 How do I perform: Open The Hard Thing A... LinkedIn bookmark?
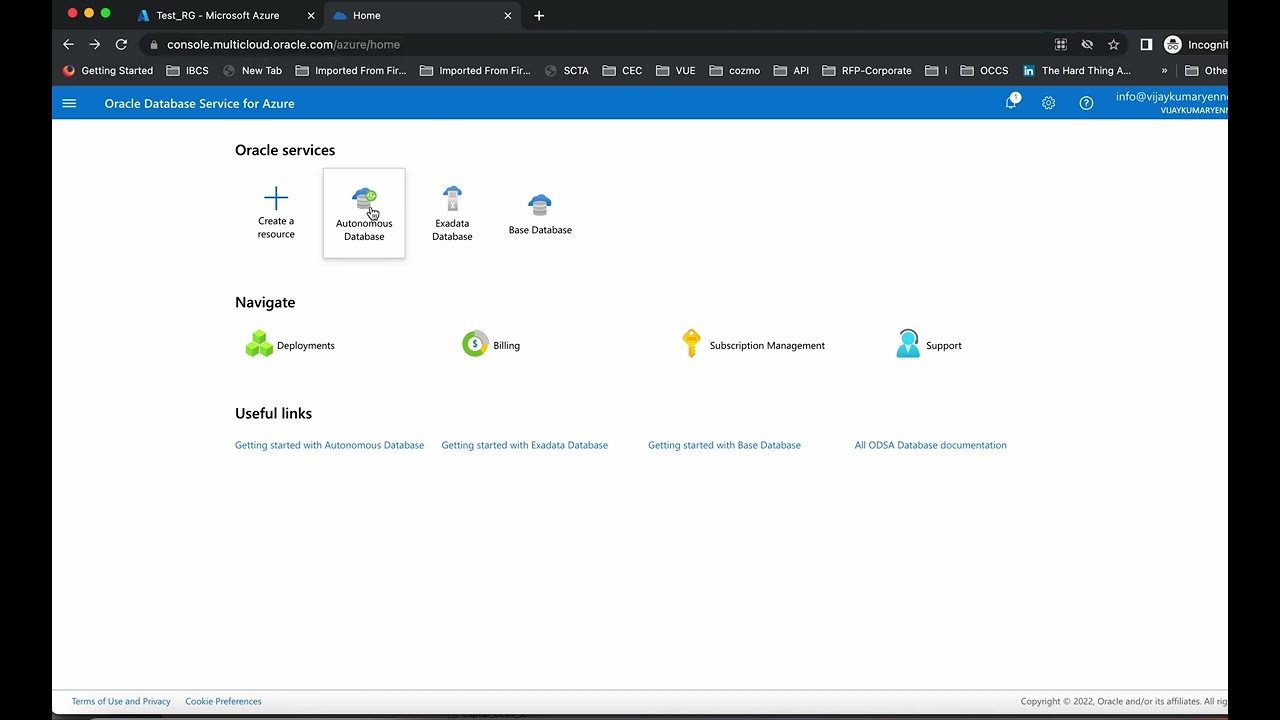pyautogui.click(x=1076, y=70)
